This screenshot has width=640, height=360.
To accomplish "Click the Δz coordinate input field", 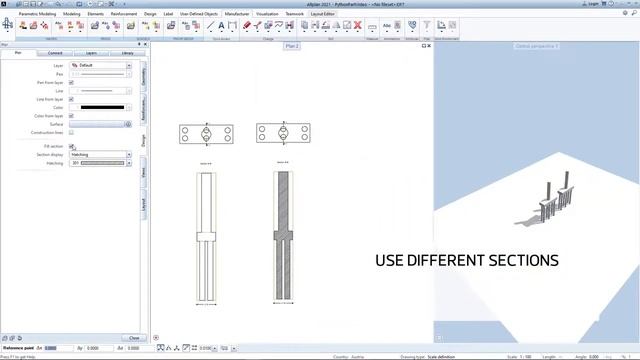I will click(139, 348).
